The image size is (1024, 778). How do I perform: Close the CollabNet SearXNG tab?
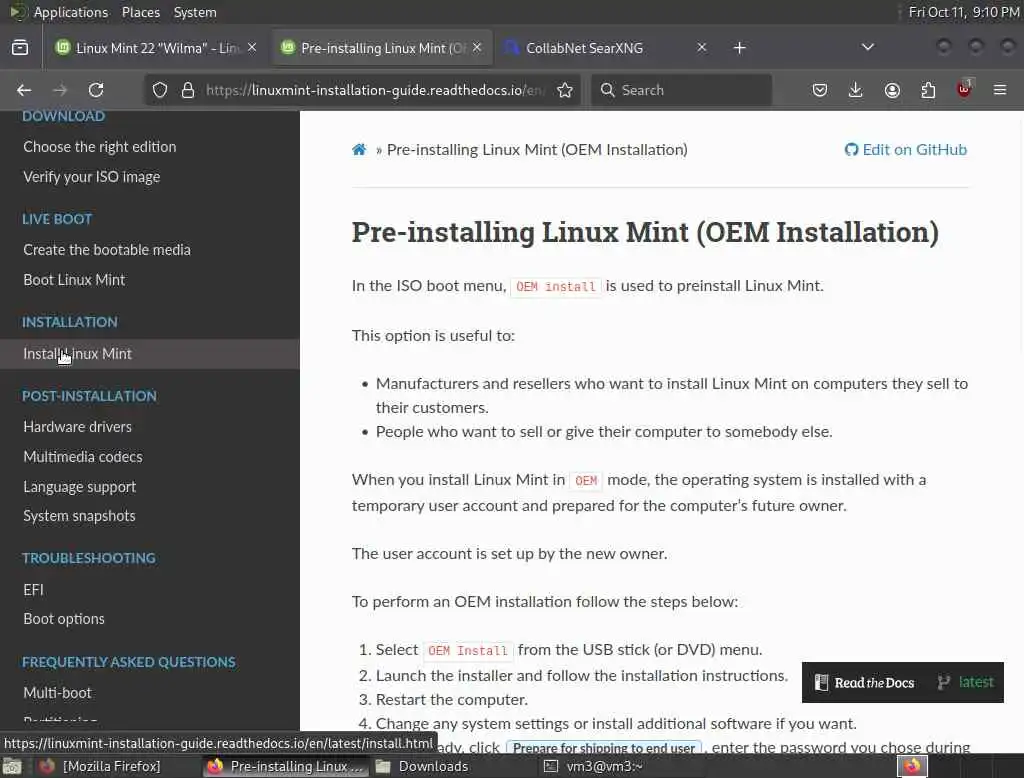pos(701,47)
